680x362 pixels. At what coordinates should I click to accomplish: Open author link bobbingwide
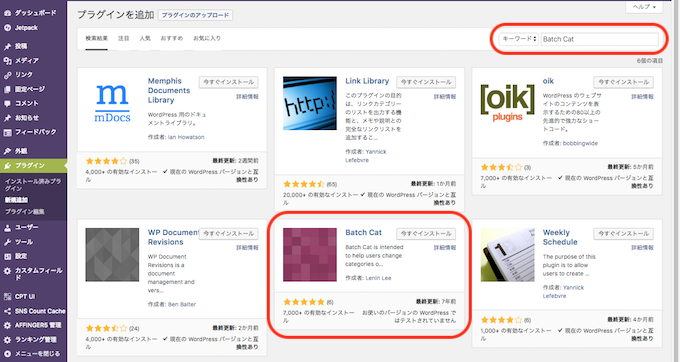[580, 143]
